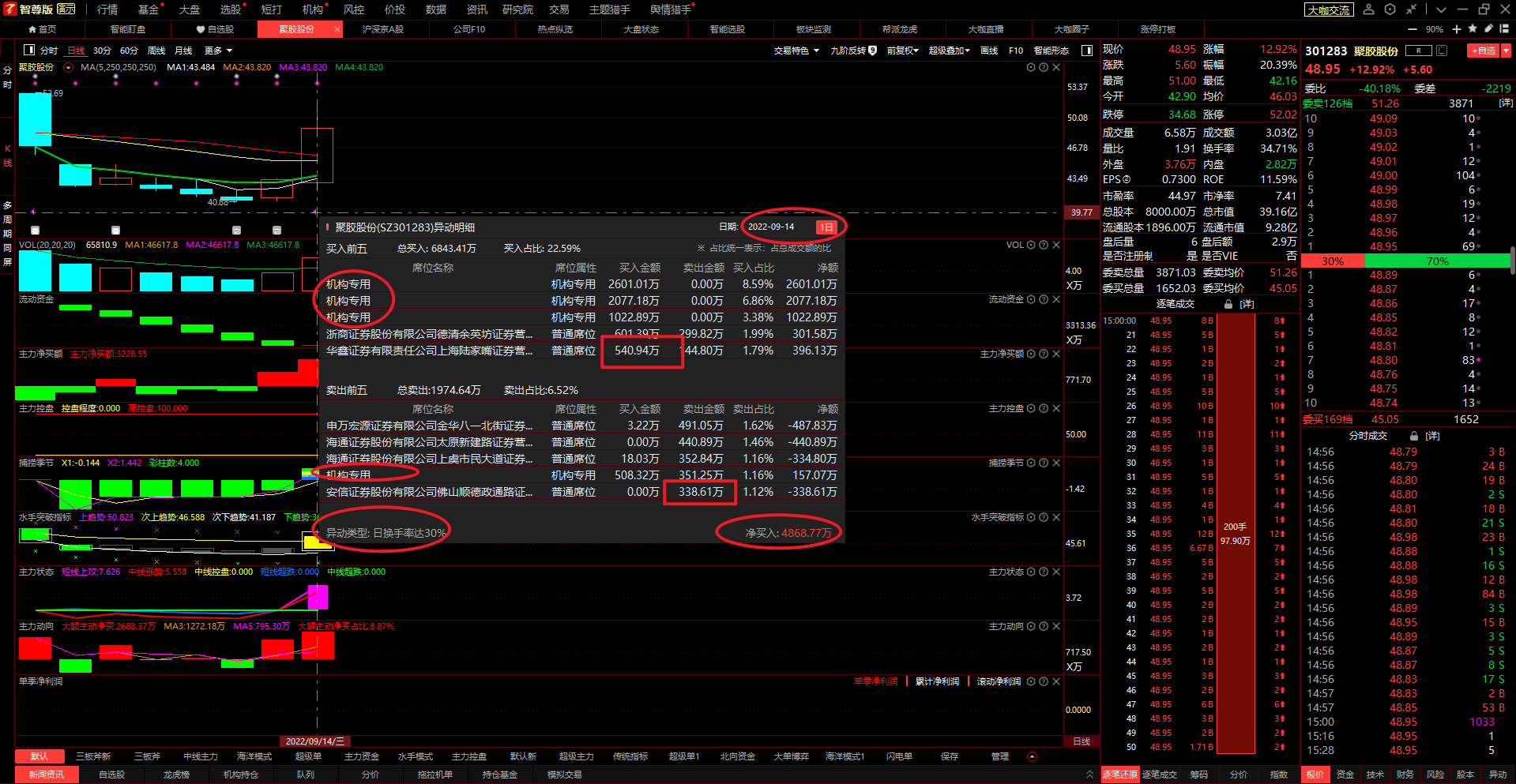This screenshot has height=784, width=1516.
Task: Click the 70% green ratio bar
Action: point(1437,261)
